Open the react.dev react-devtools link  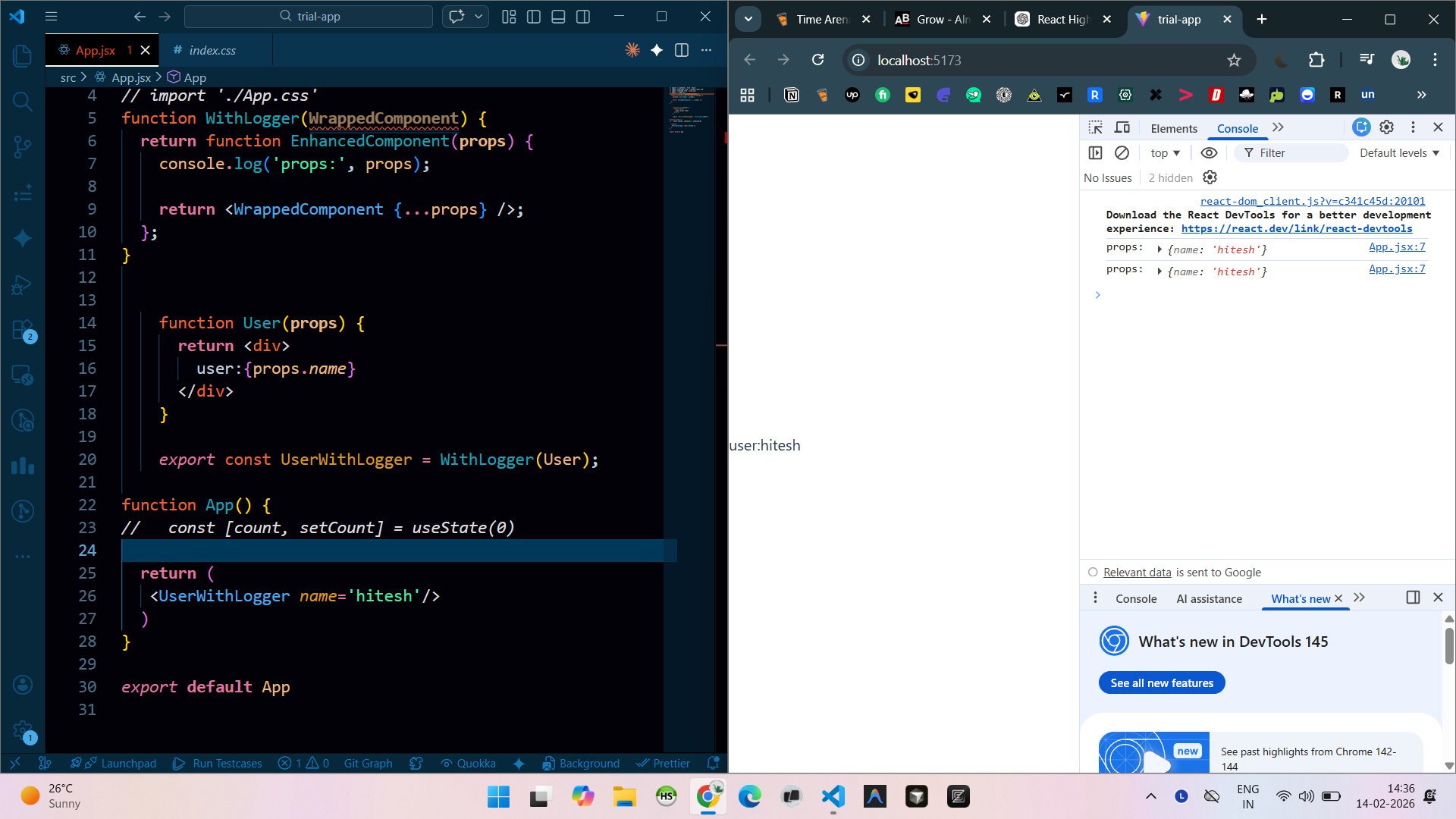(x=1296, y=228)
